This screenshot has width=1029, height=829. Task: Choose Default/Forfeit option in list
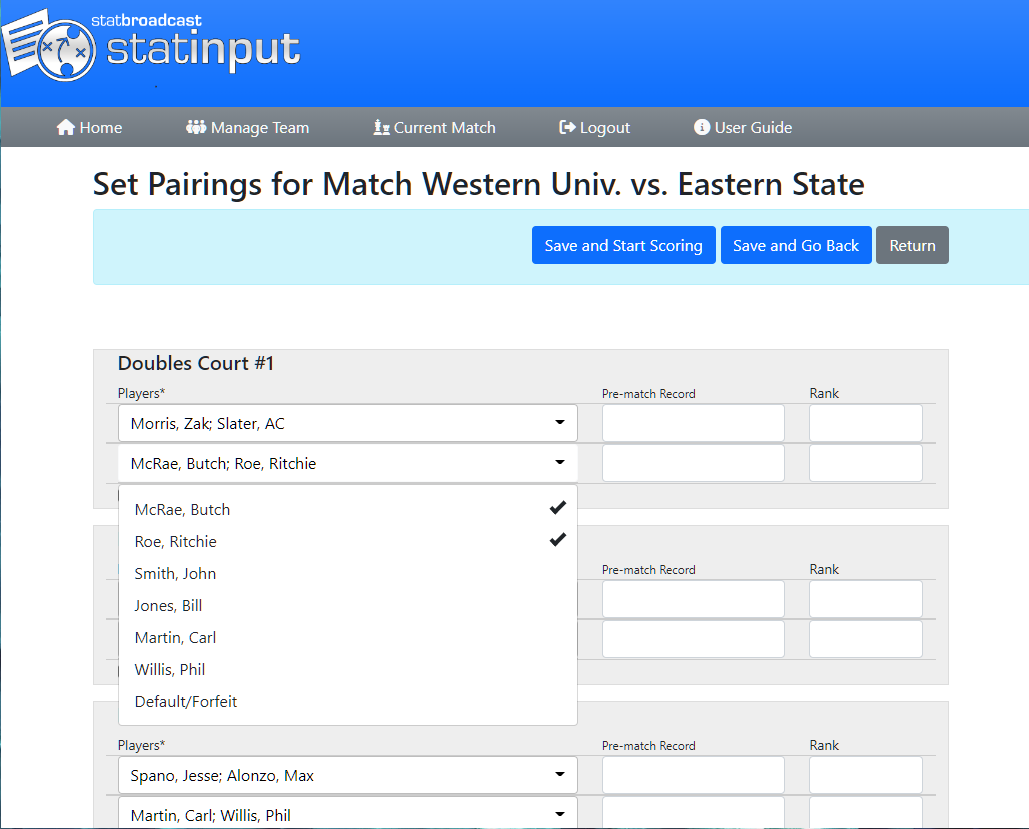[186, 701]
